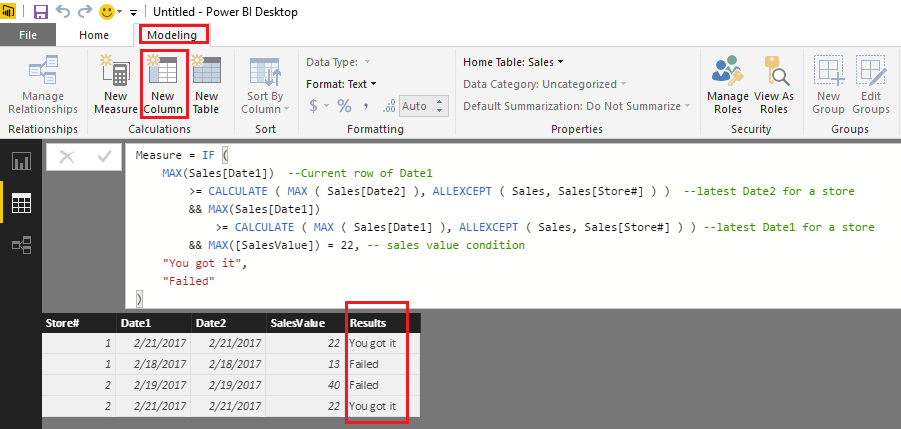Select the Store# column header

pos(79,323)
